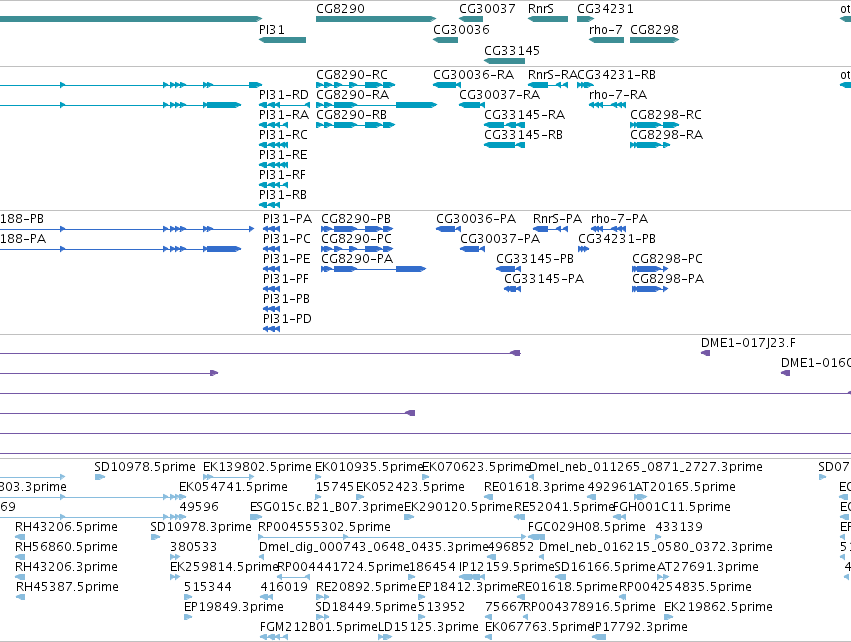Open the CG8290-RB transcript label

coord(351,115)
